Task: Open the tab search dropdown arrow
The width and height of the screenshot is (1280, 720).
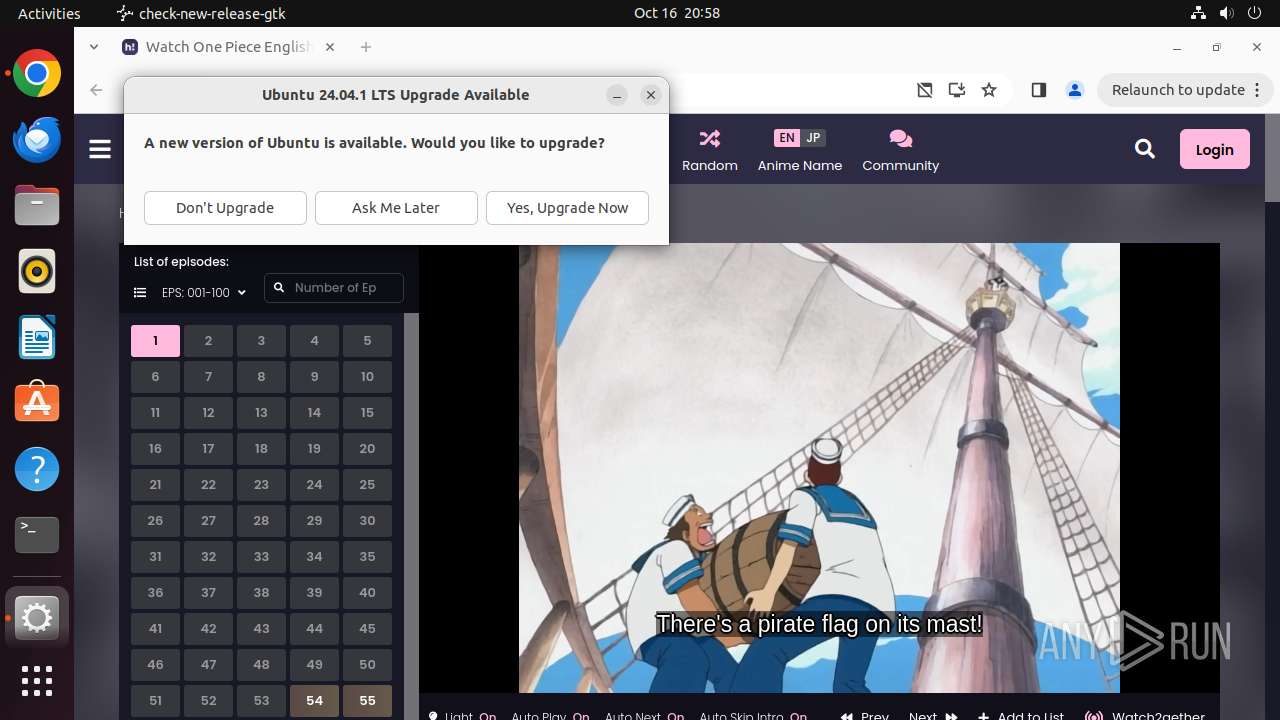Action: pyautogui.click(x=94, y=47)
